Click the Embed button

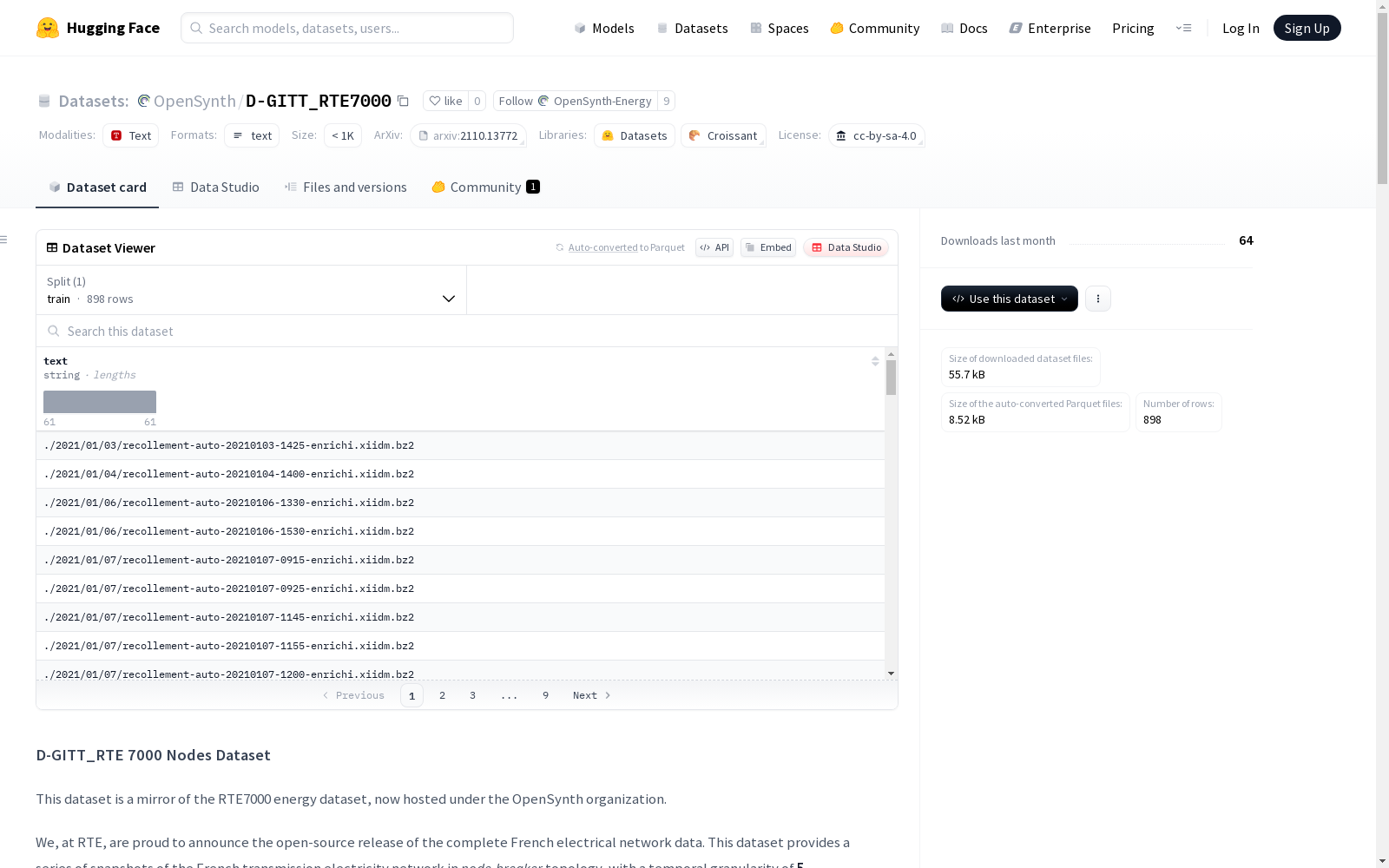[x=768, y=247]
